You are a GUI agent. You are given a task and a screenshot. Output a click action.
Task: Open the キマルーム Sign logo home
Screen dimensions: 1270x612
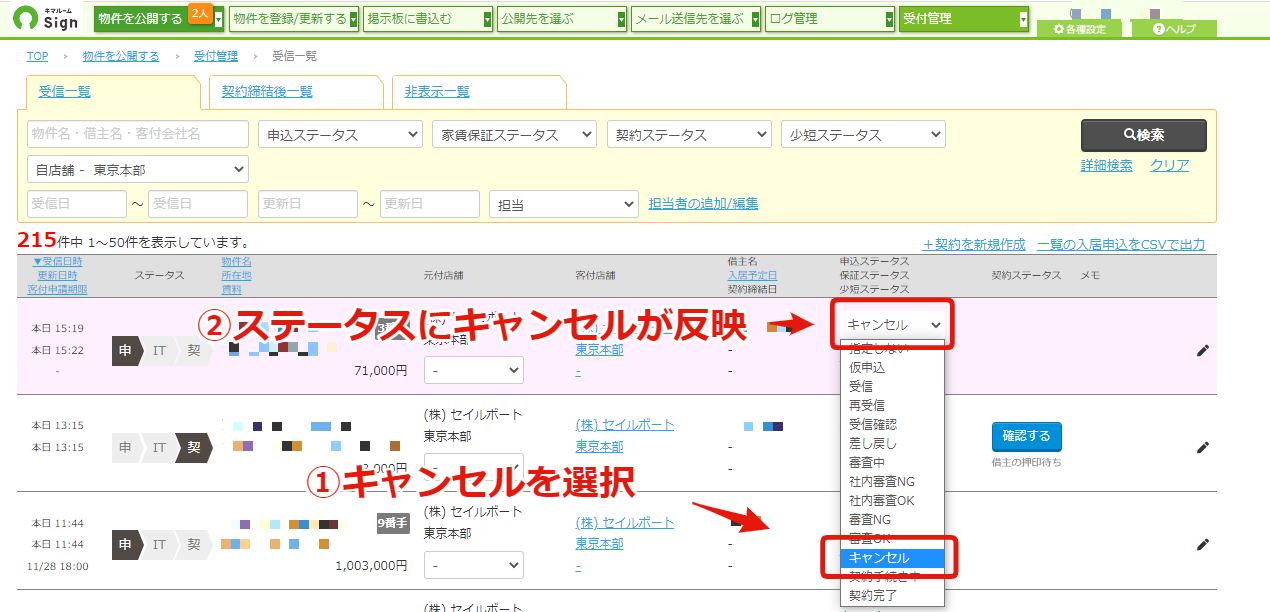tap(46, 18)
